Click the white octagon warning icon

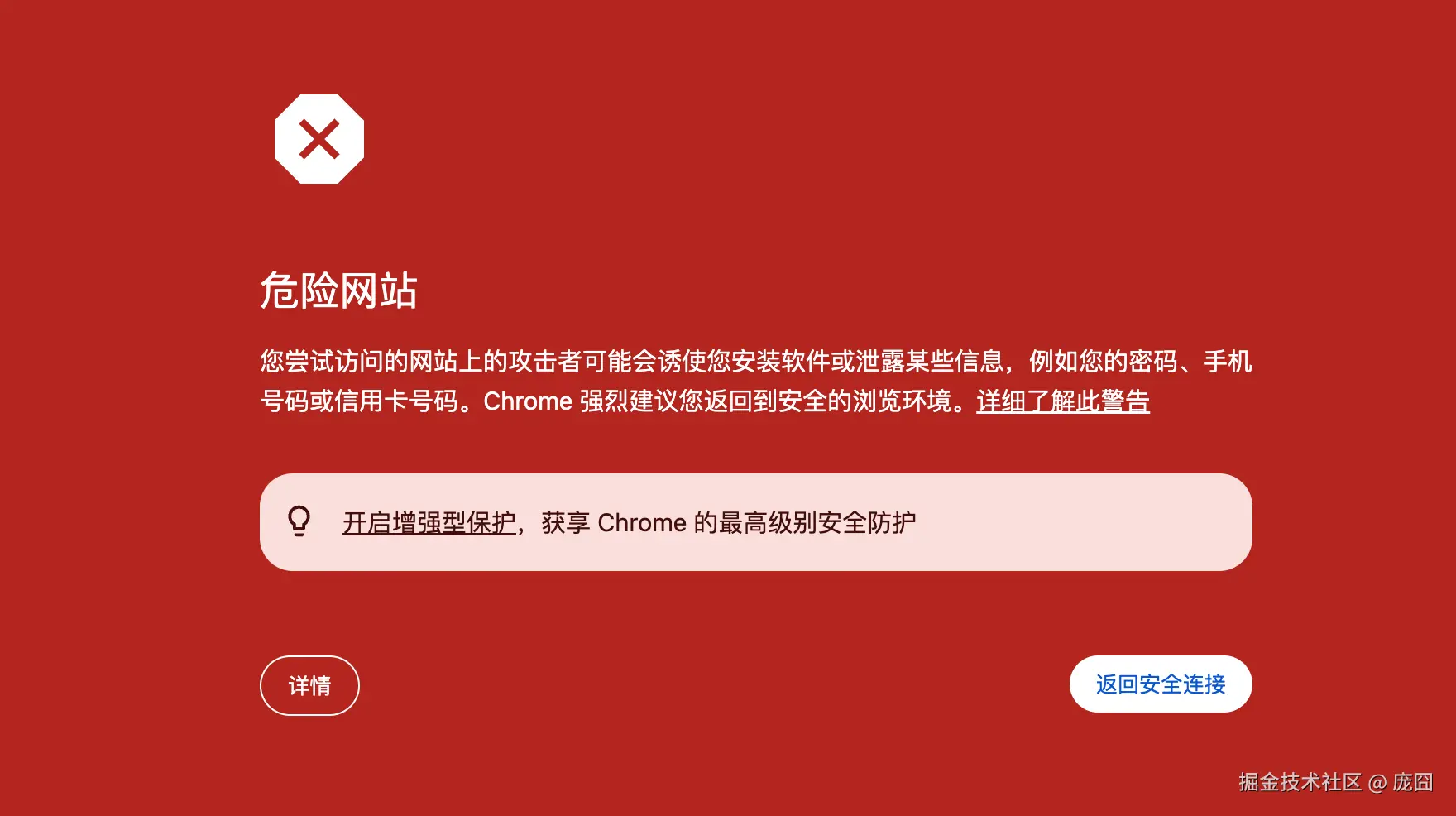pos(319,139)
